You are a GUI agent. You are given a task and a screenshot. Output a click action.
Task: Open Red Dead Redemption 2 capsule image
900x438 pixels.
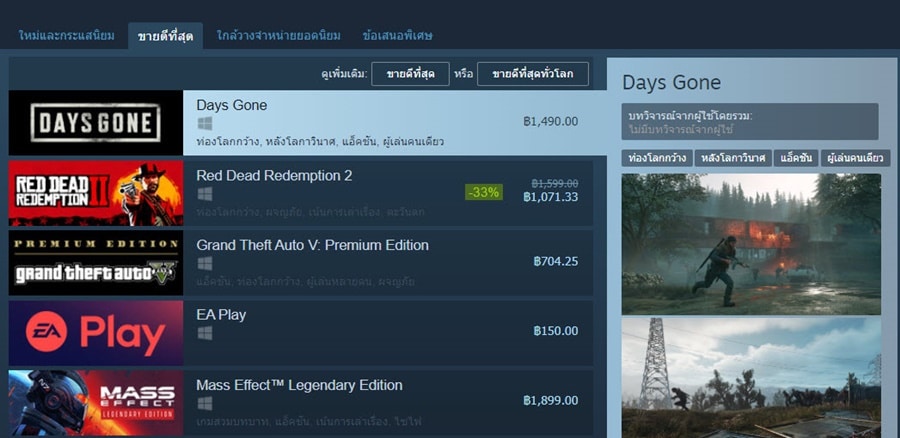pyautogui.click(x=96, y=193)
